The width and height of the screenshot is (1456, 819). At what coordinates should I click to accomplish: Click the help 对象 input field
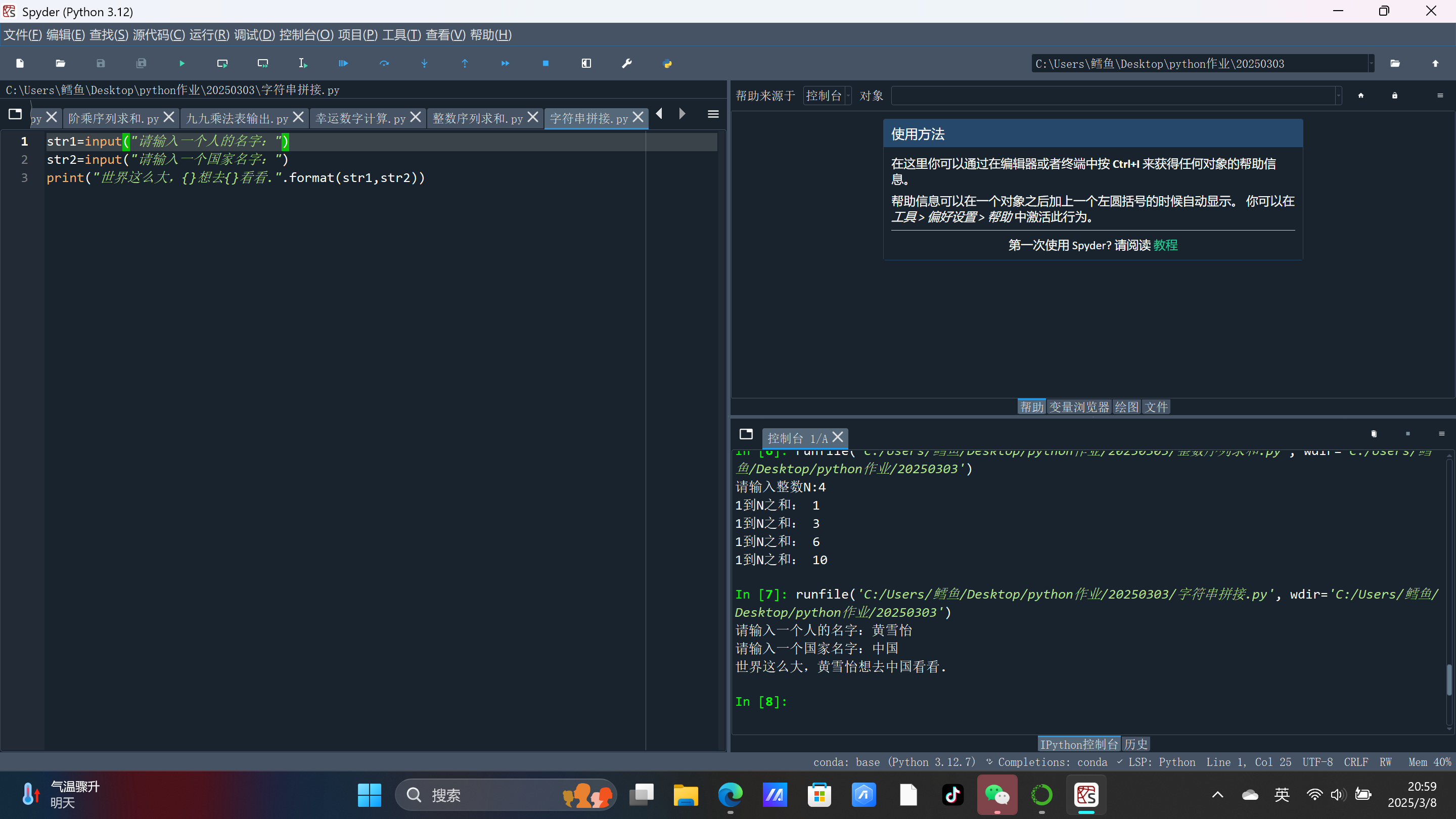1113,96
